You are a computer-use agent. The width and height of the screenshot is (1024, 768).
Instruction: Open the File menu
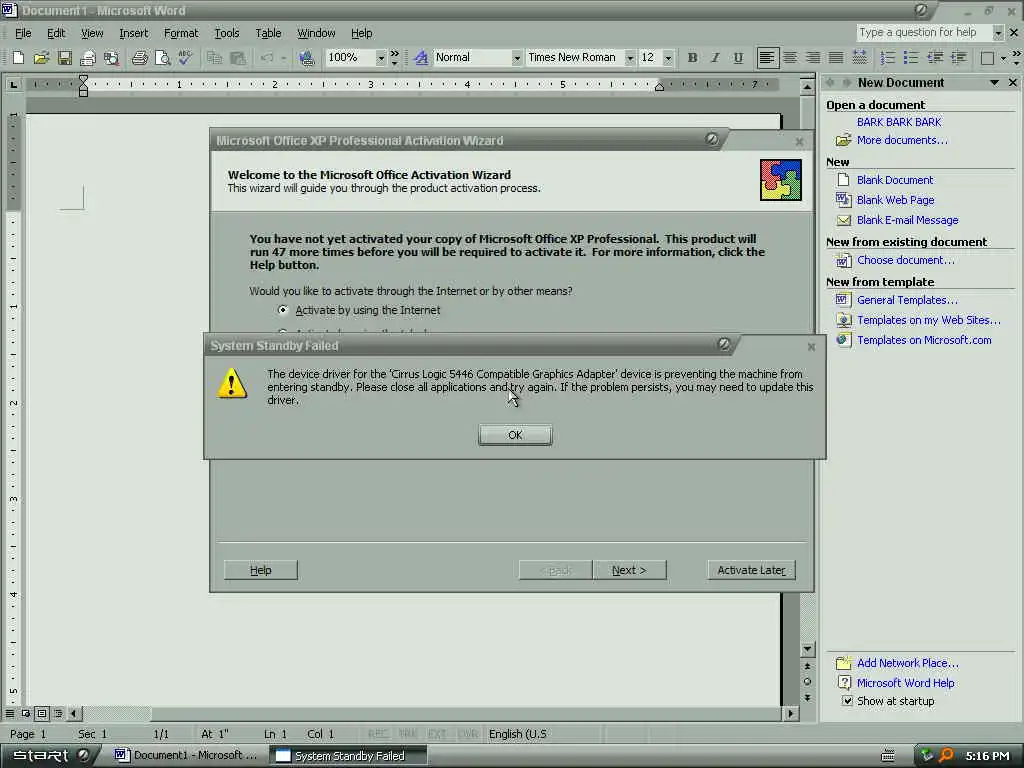24,33
